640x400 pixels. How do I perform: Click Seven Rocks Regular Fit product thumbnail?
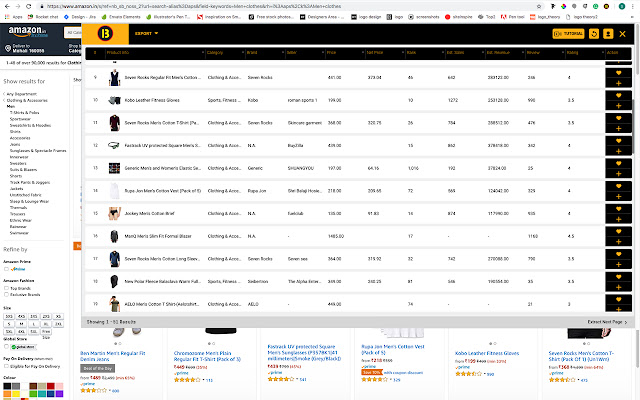(x=115, y=78)
